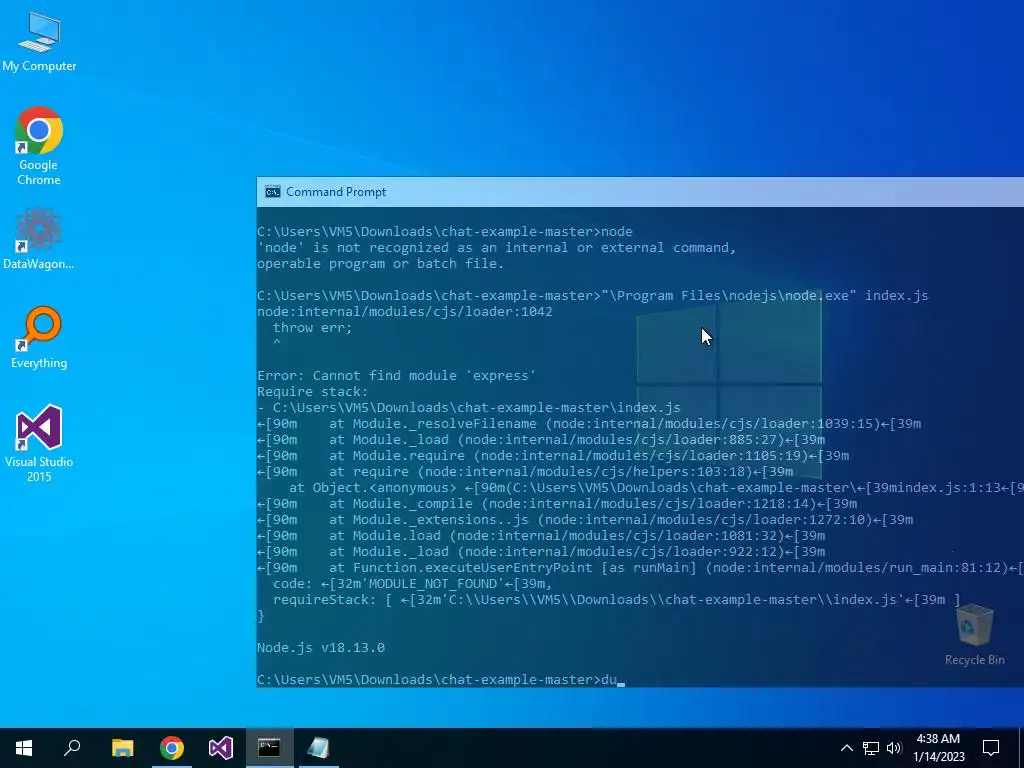Click the Command Prompt title bar icon

pyautogui.click(x=272, y=191)
